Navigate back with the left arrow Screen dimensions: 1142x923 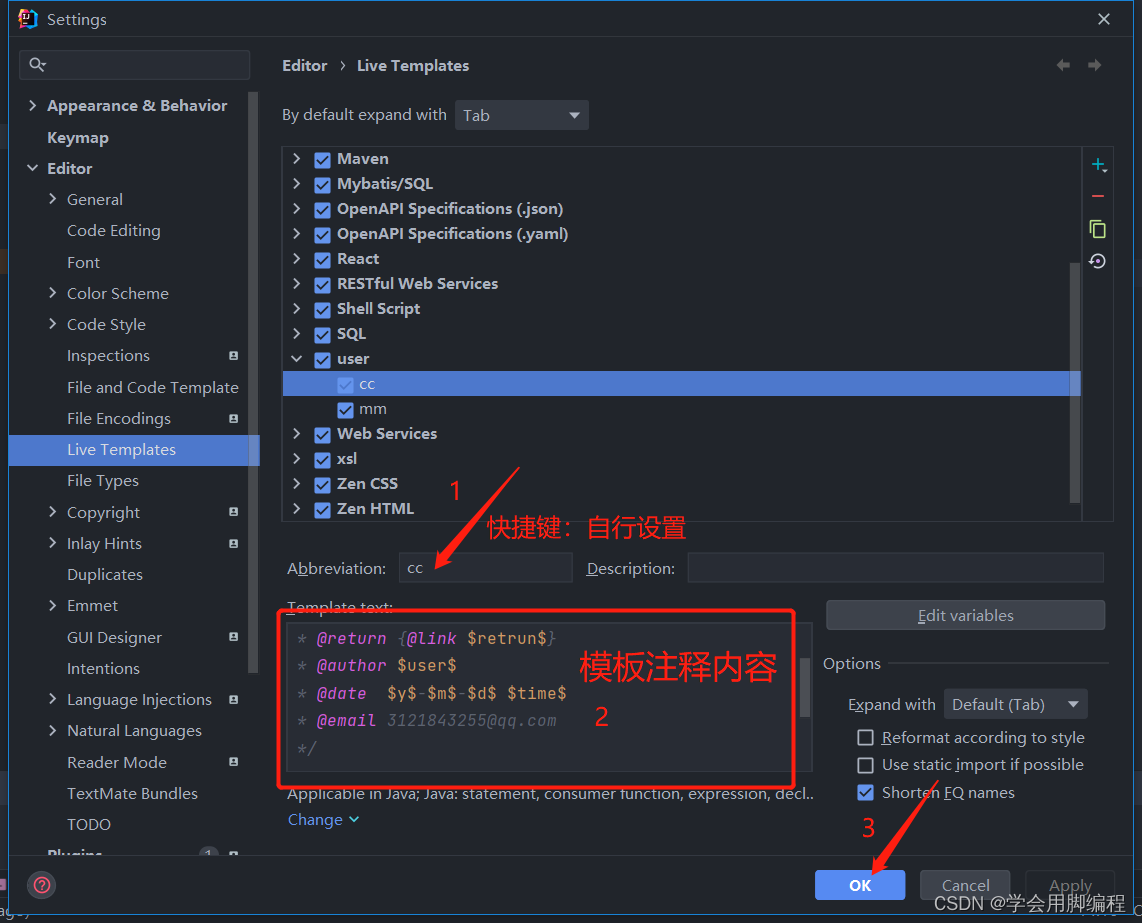coord(1063,66)
